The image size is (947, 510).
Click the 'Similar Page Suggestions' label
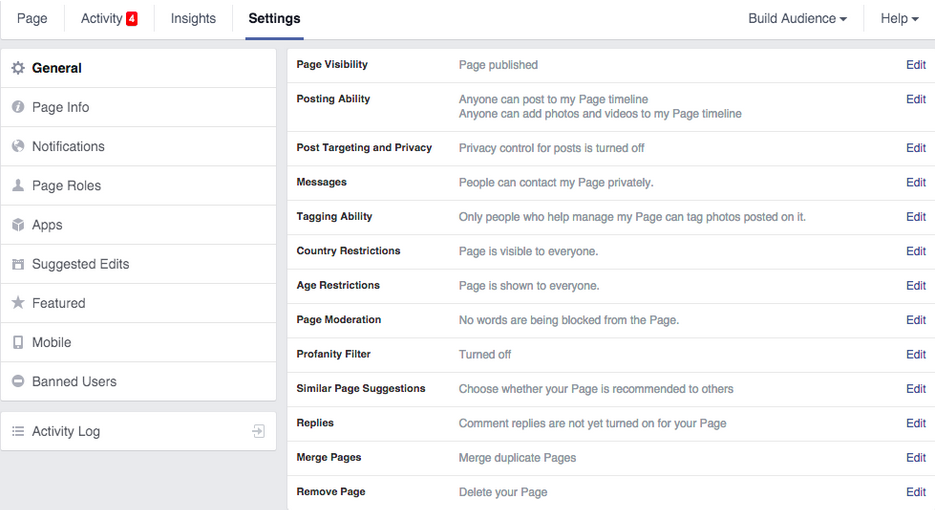pyautogui.click(x=361, y=389)
